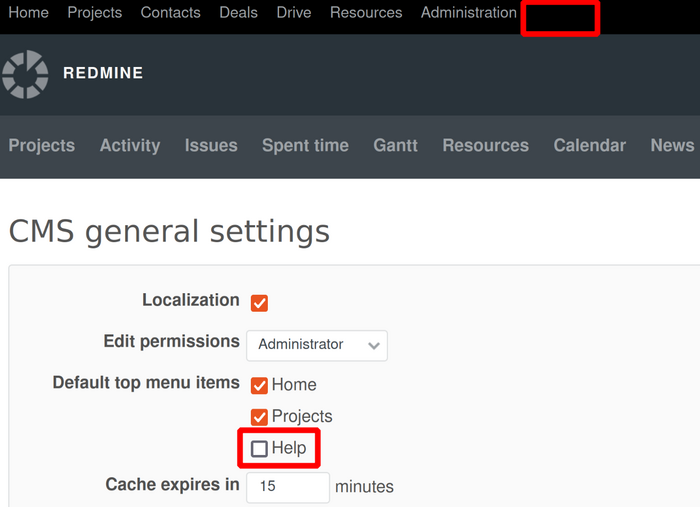Open Home in the top menu
The width and height of the screenshot is (700, 507).
pyautogui.click(x=28, y=13)
